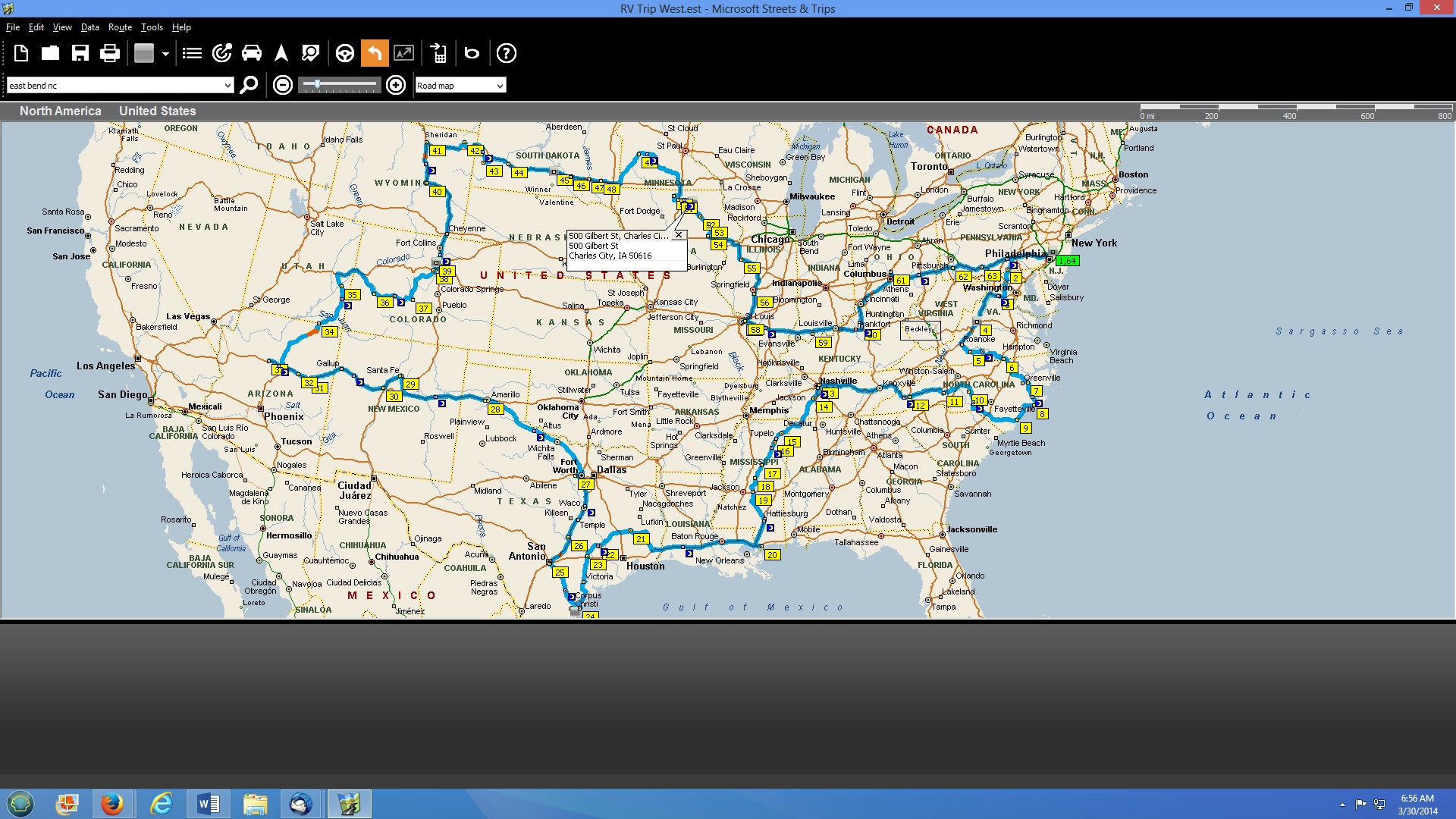Viewport: 1456px width, 819px height.
Task: Click the Beckley label box on map
Action: [x=920, y=329]
